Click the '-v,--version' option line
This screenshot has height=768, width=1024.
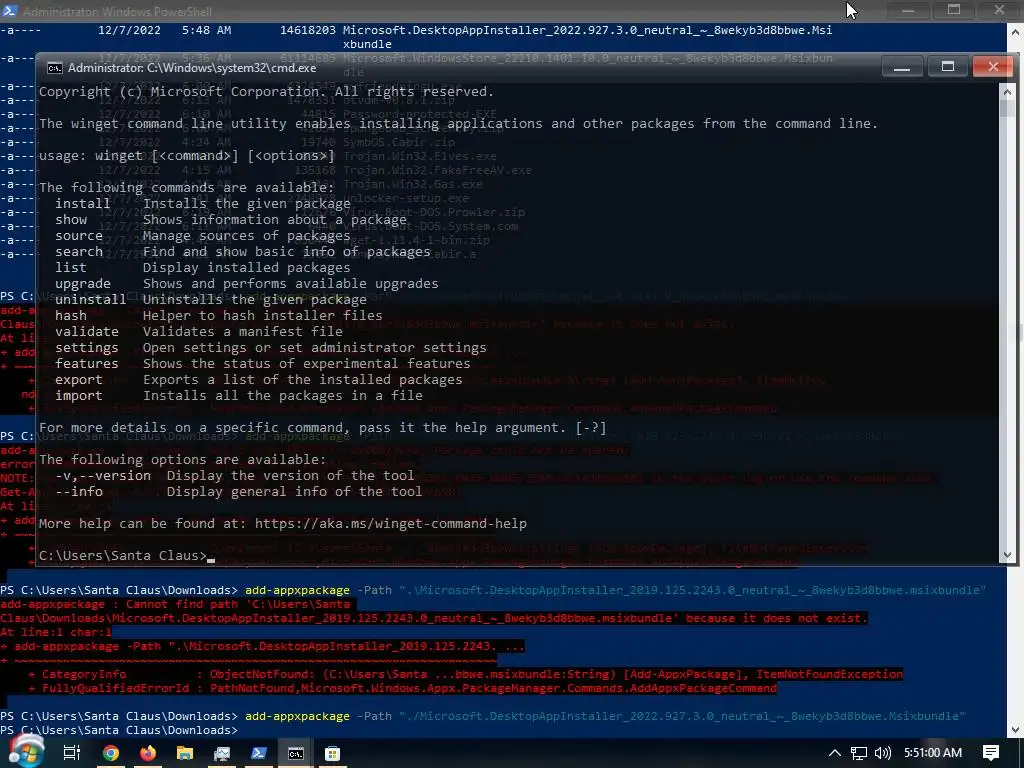(235, 475)
